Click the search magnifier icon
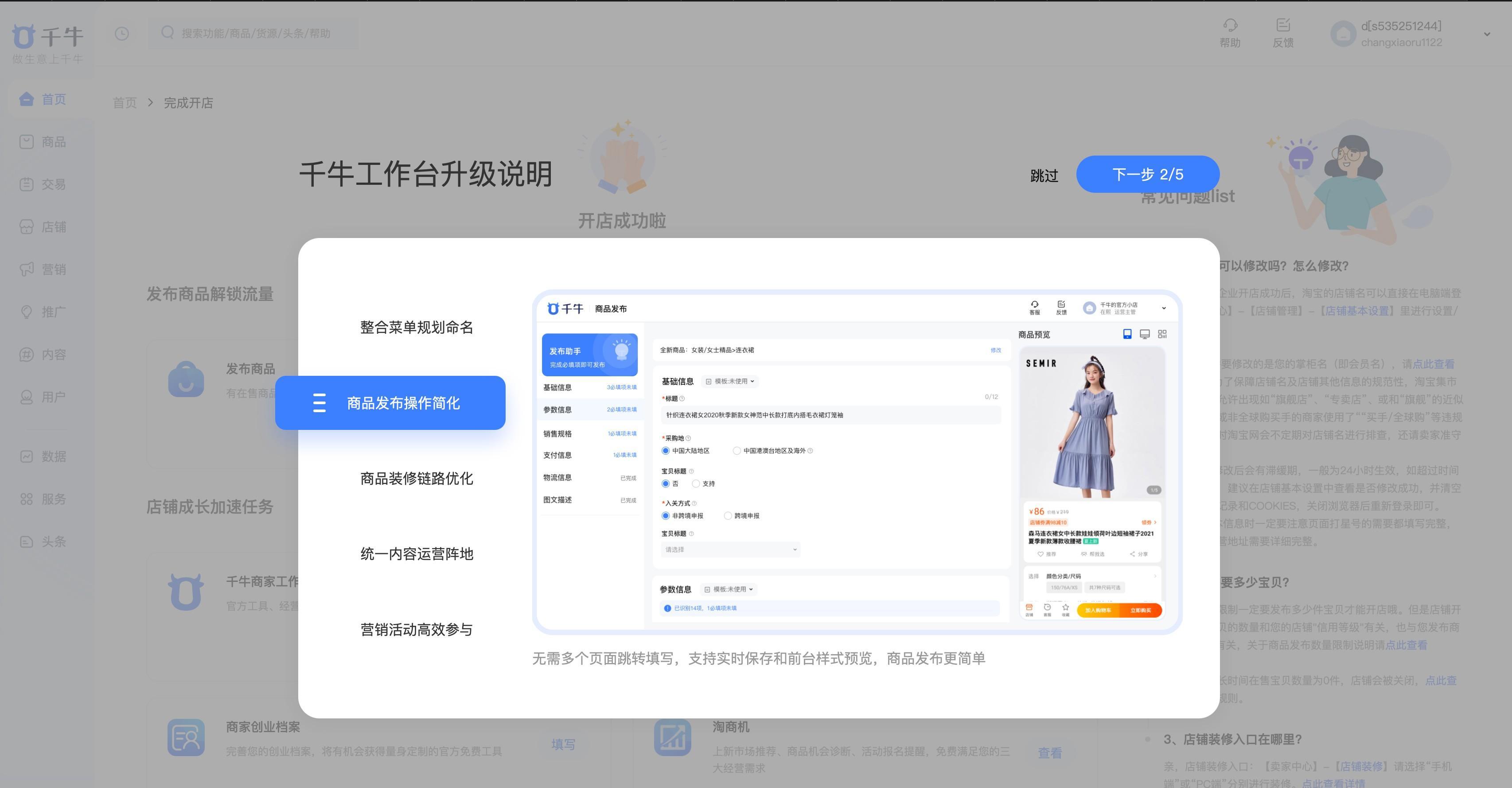The image size is (1512, 788). [x=167, y=33]
